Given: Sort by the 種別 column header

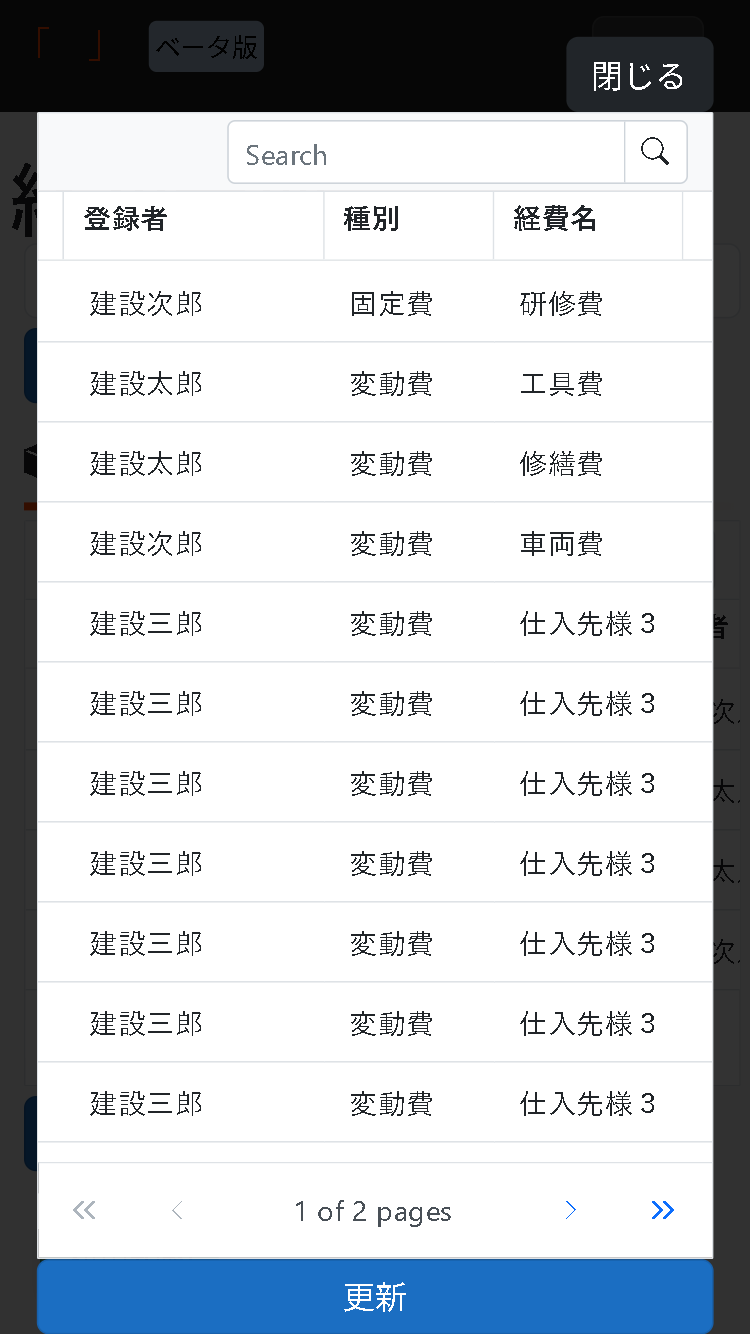Looking at the screenshot, I should click(x=371, y=220).
